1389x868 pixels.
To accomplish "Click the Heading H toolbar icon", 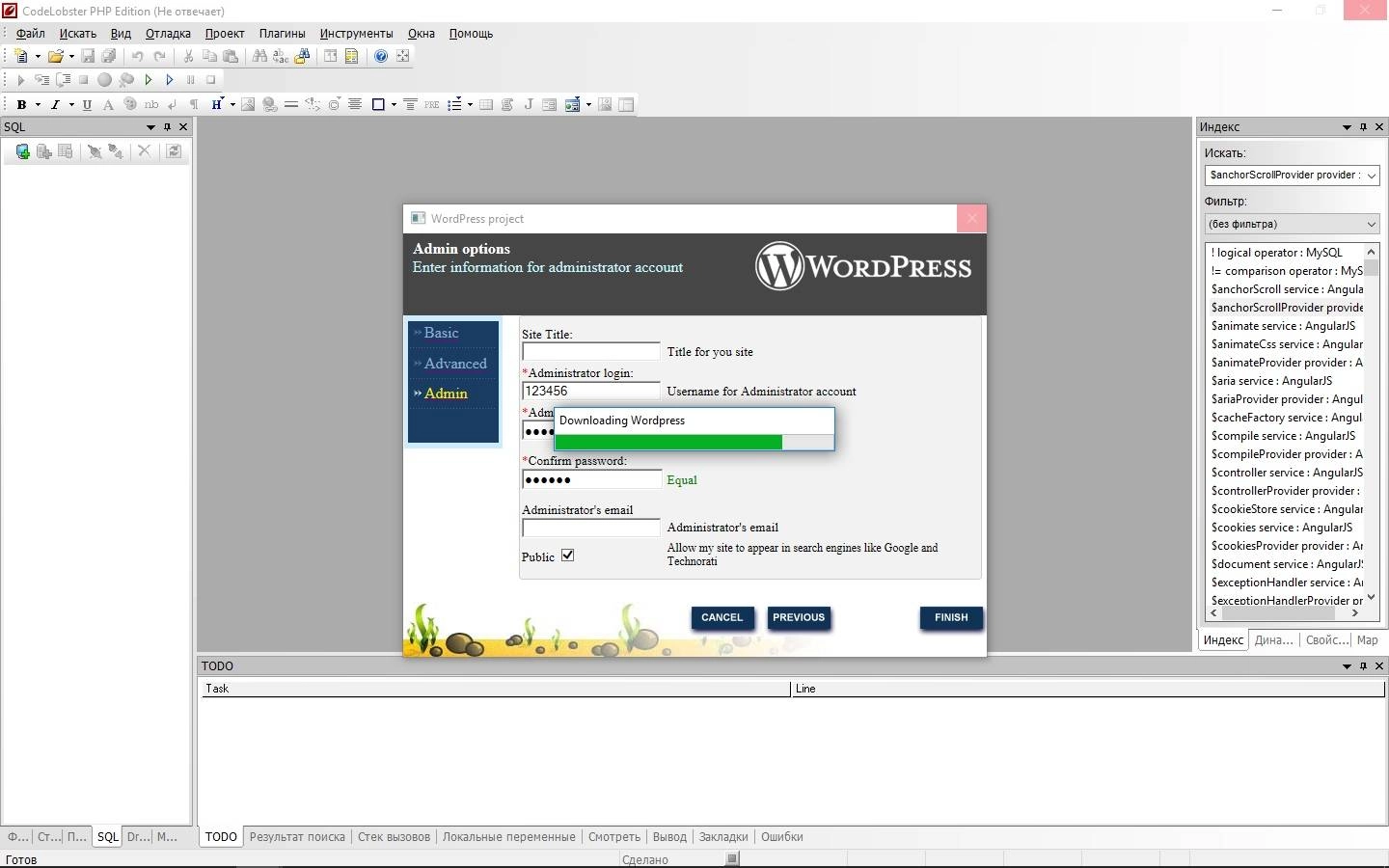I will [217, 104].
